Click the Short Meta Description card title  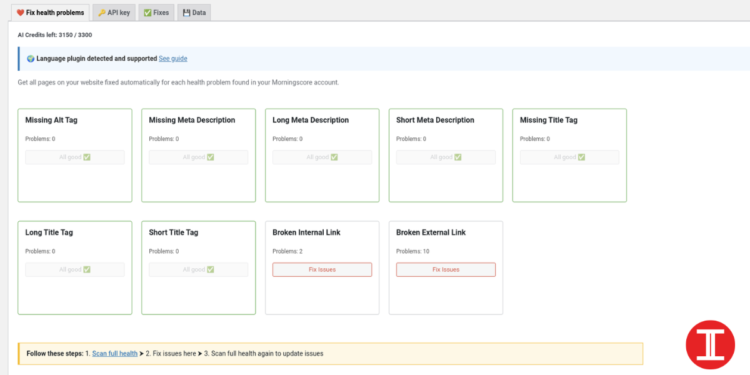435,120
